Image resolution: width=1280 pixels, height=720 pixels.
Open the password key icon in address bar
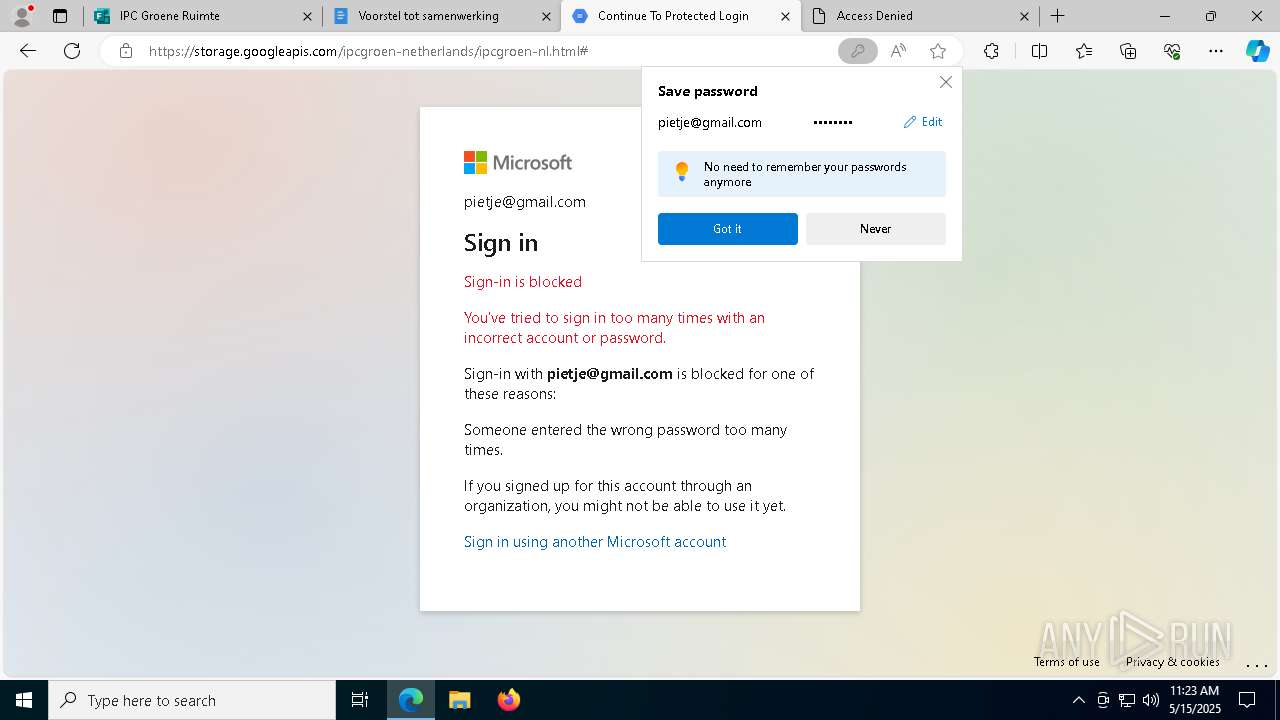(858, 51)
